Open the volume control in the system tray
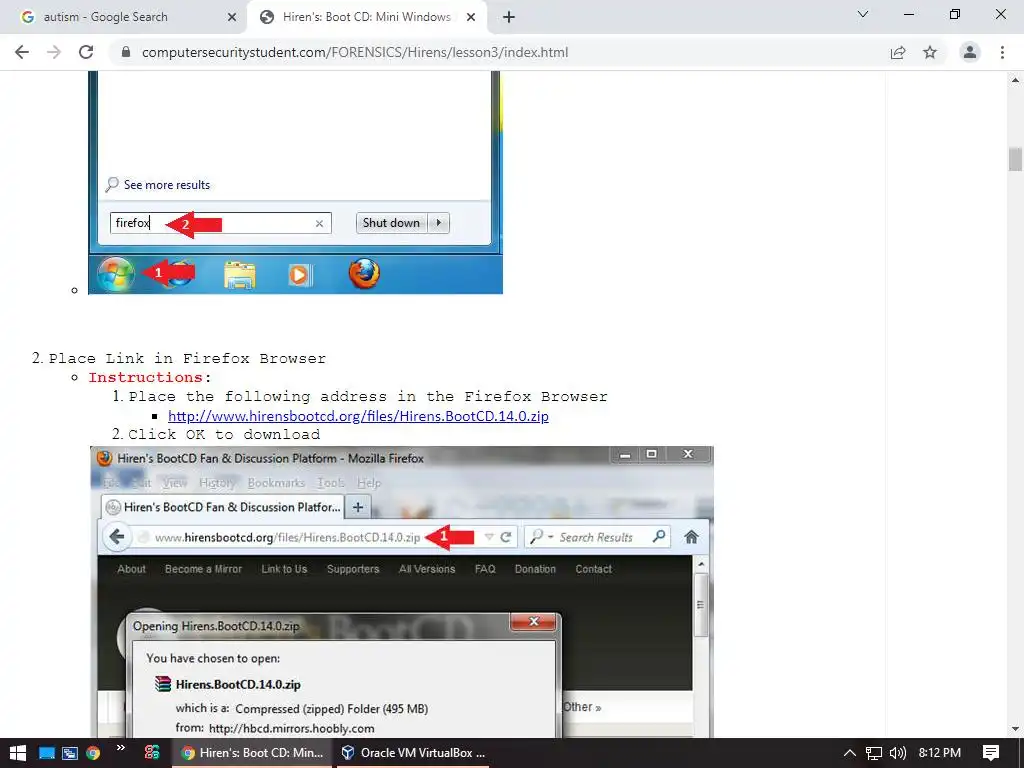This screenshot has height=768, width=1024. point(898,753)
